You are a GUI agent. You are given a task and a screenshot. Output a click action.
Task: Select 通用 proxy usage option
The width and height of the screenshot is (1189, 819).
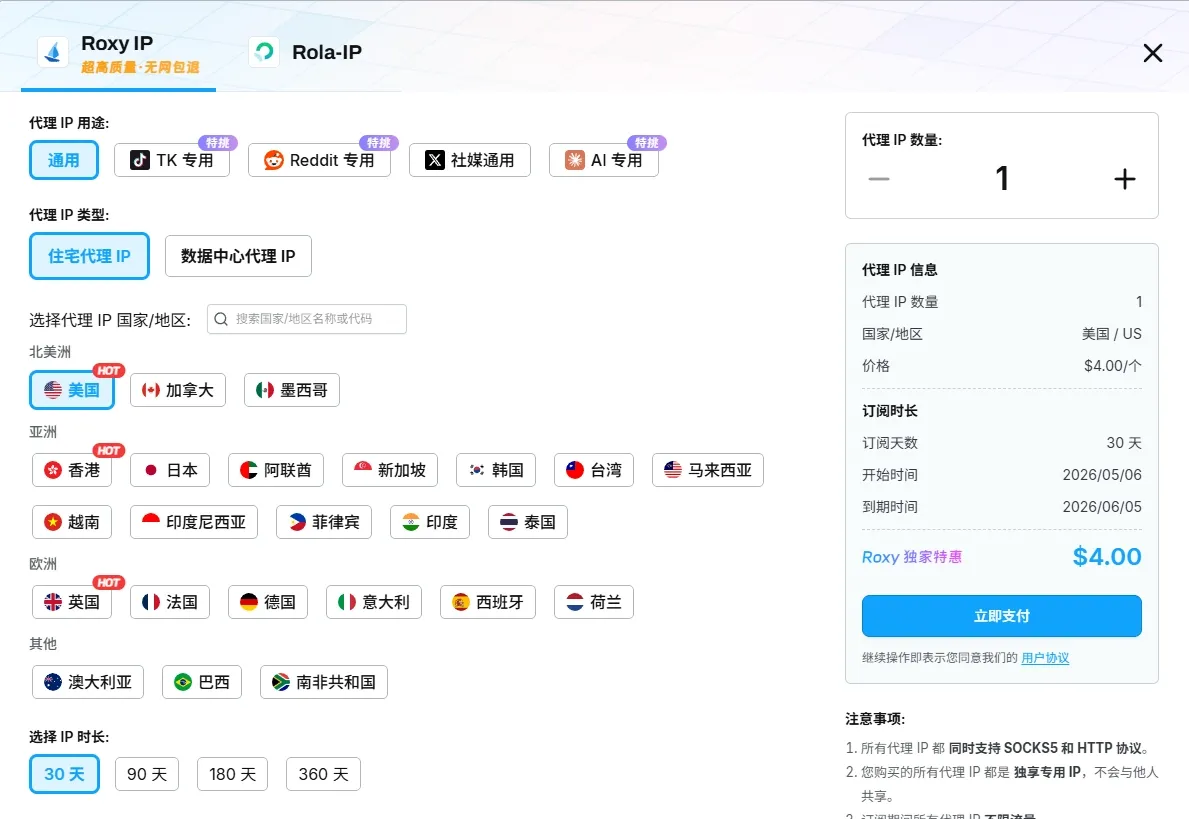pyautogui.click(x=64, y=160)
